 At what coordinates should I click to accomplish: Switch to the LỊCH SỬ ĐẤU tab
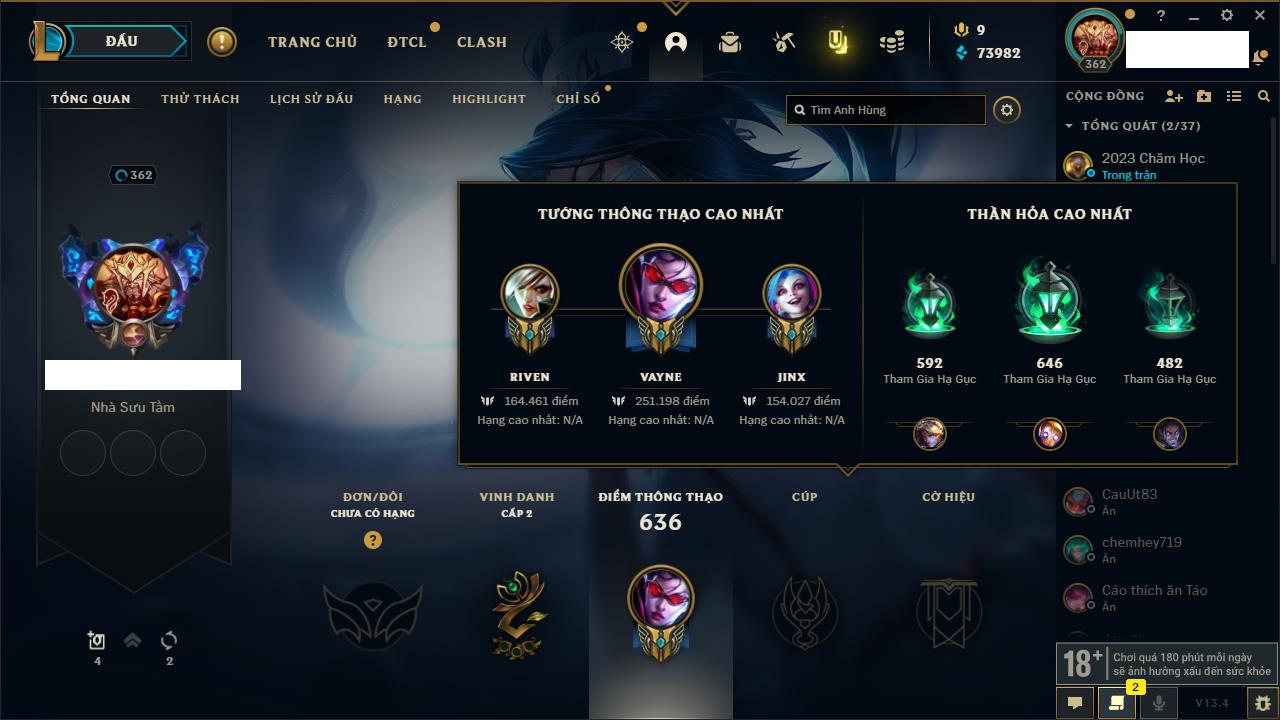[311, 99]
